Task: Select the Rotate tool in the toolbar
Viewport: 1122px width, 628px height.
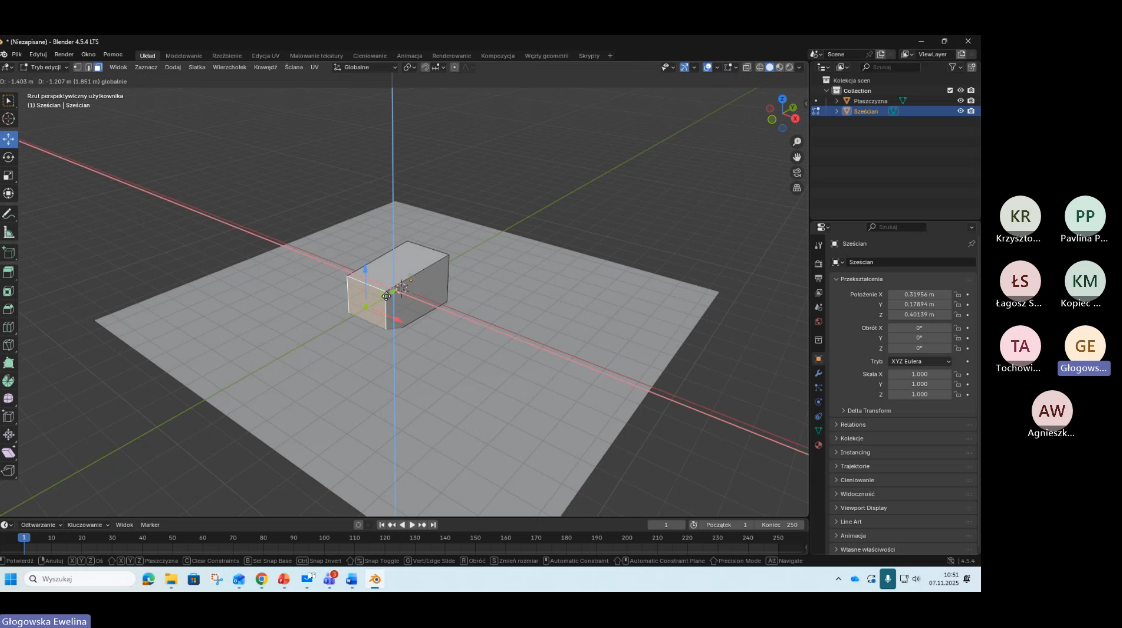Action: click(x=9, y=157)
